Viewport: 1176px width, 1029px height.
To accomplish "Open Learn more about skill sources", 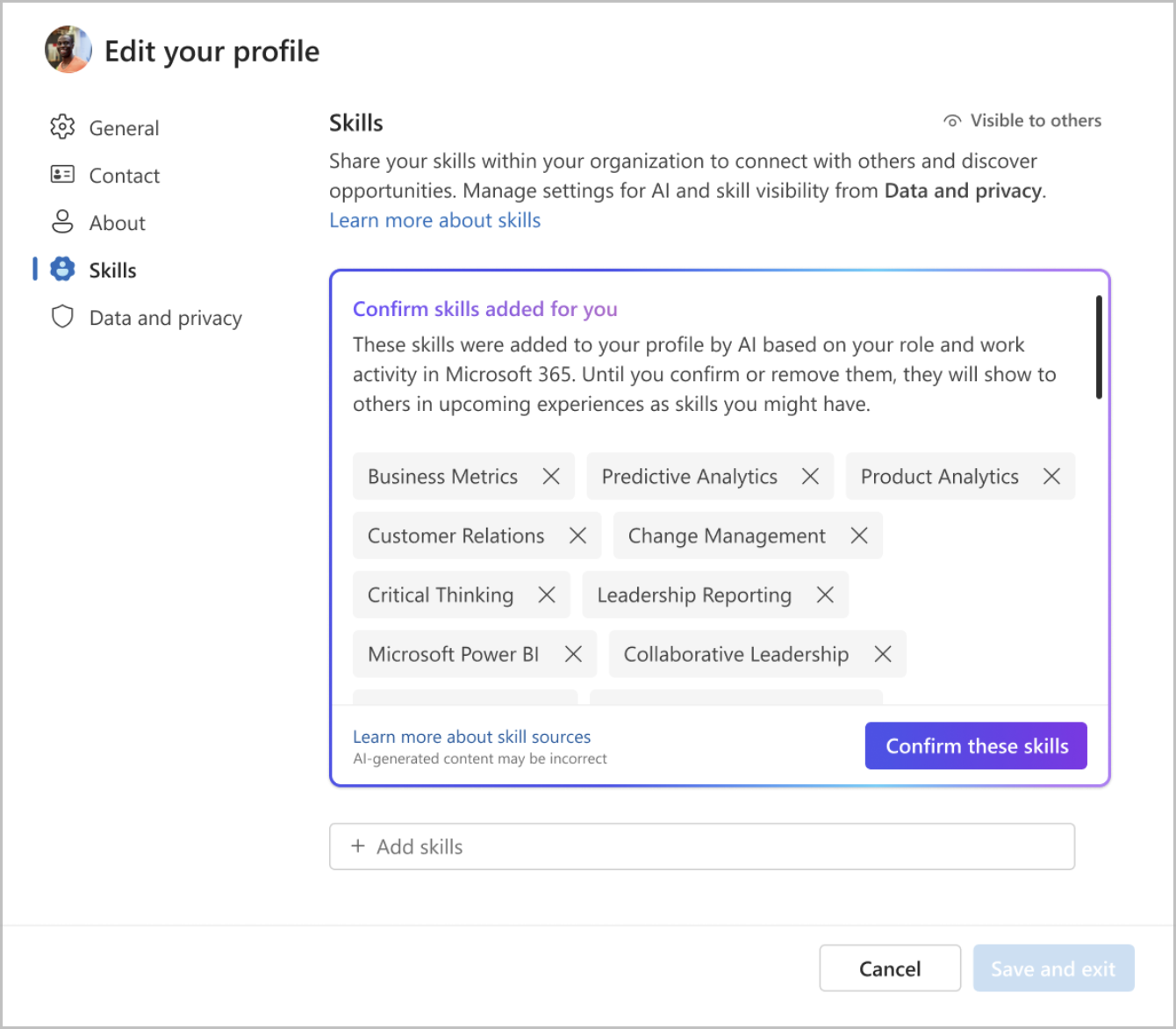I will [x=471, y=737].
